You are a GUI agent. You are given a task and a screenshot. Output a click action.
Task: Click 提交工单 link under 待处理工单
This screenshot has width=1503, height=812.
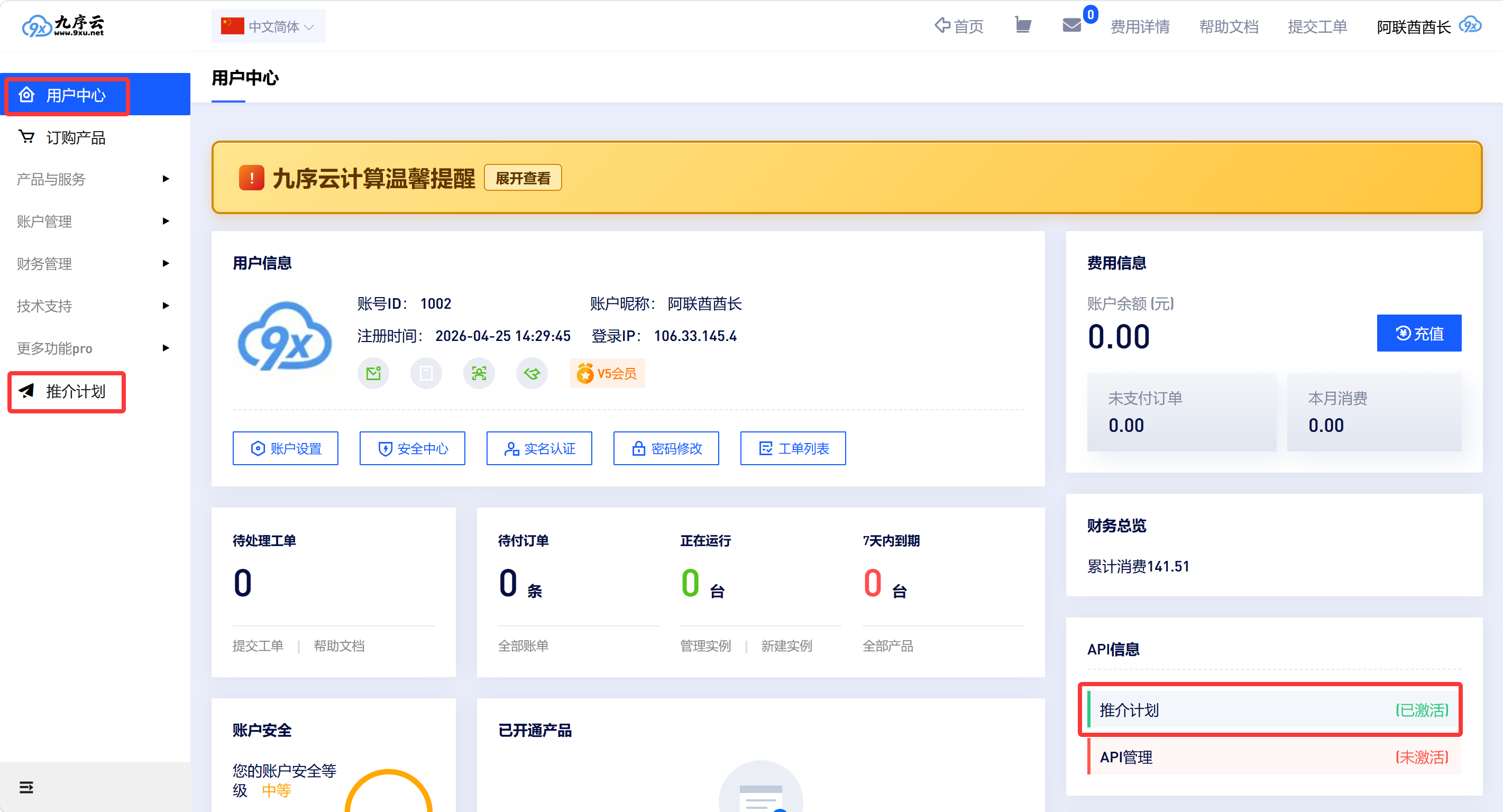(x=258, y=646)
